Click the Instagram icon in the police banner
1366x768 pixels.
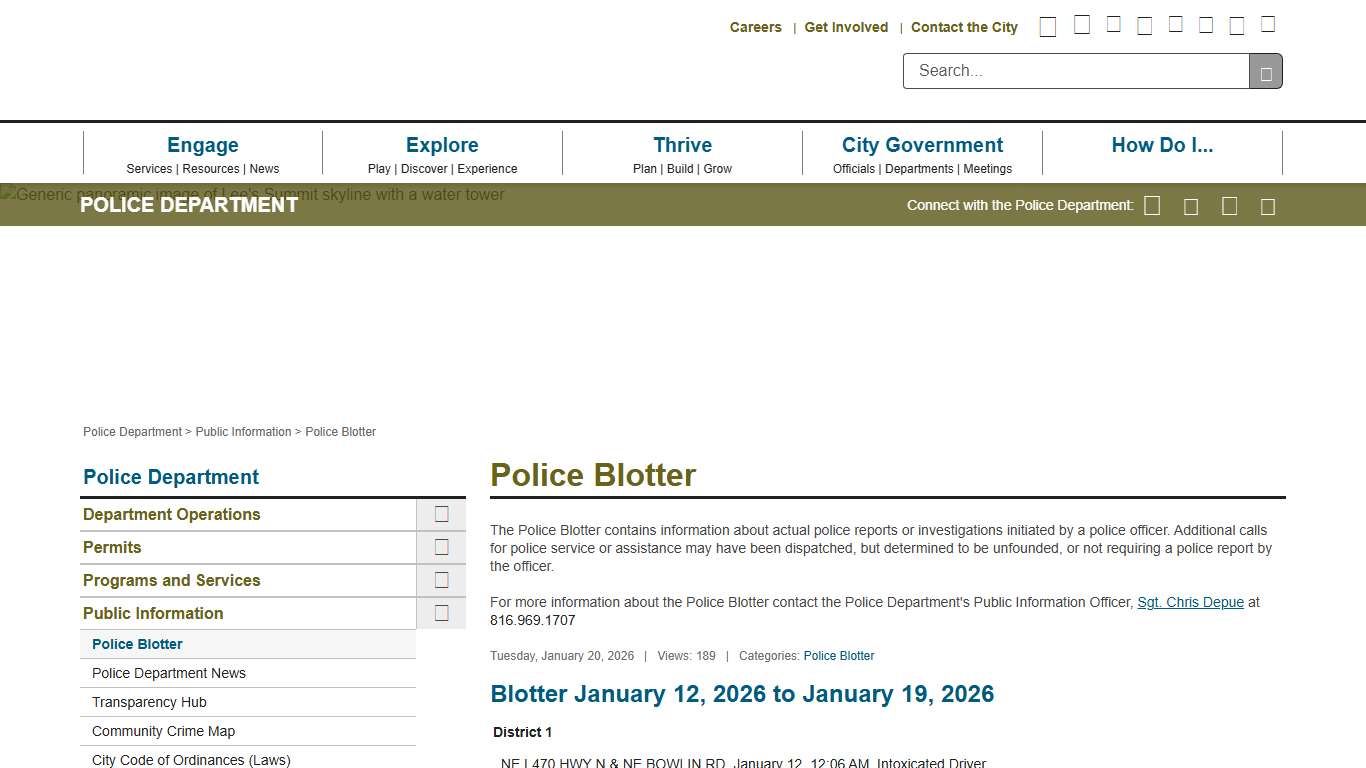click(x=1229, y=205)
